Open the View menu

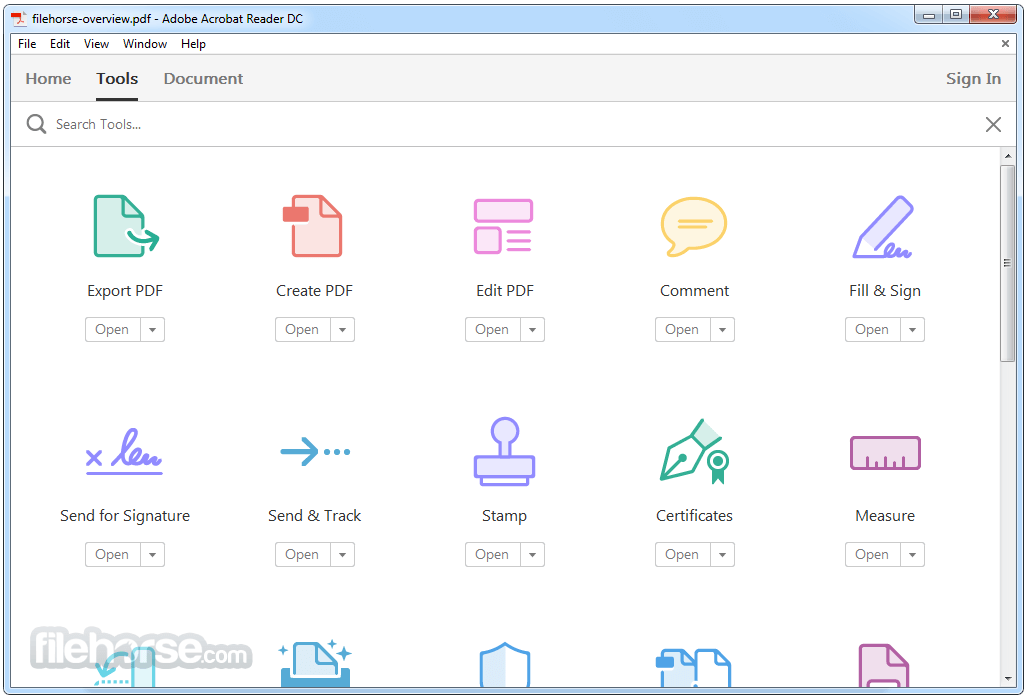96,44
